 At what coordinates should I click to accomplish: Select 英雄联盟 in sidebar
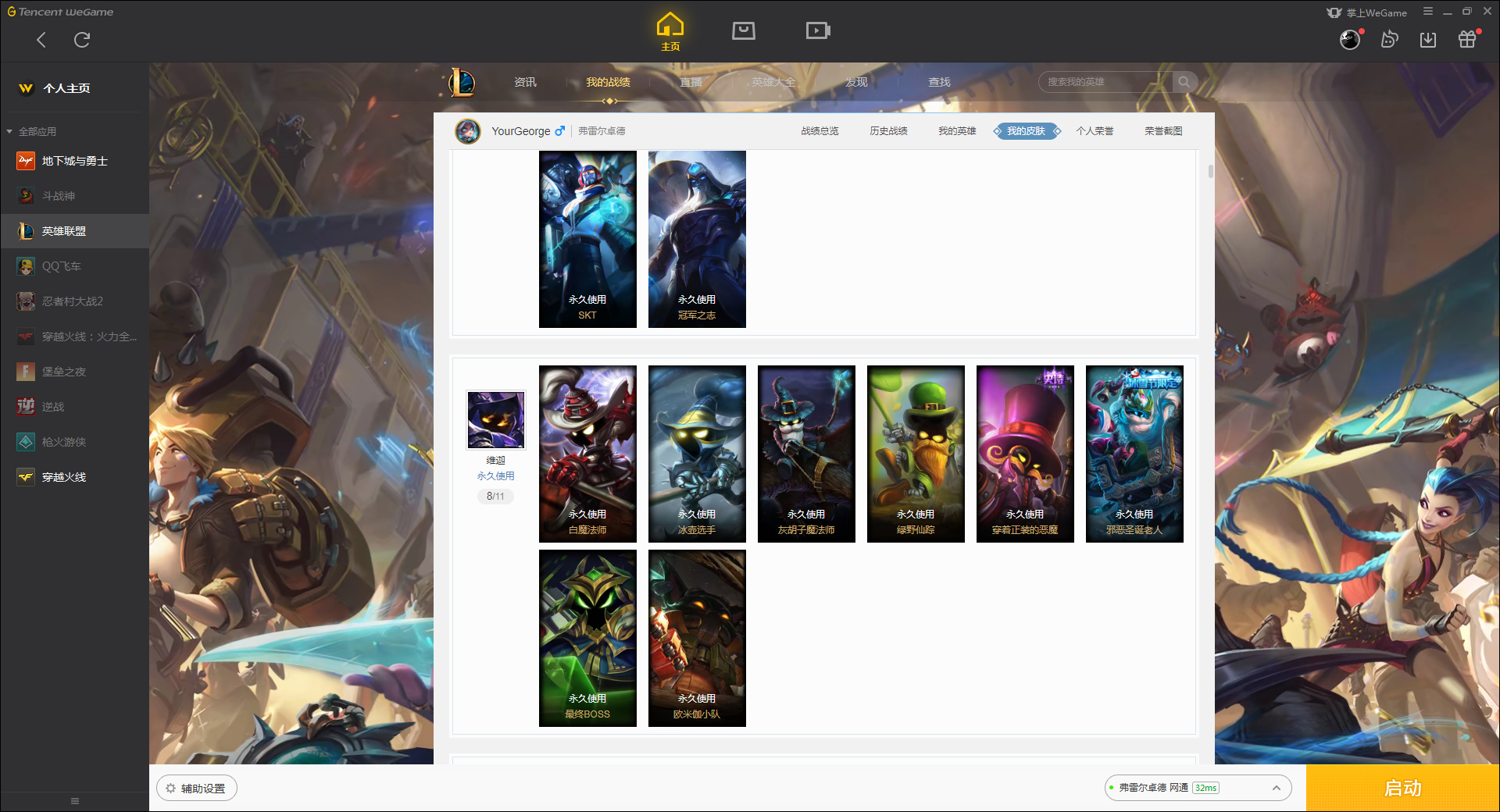[74, 231]
